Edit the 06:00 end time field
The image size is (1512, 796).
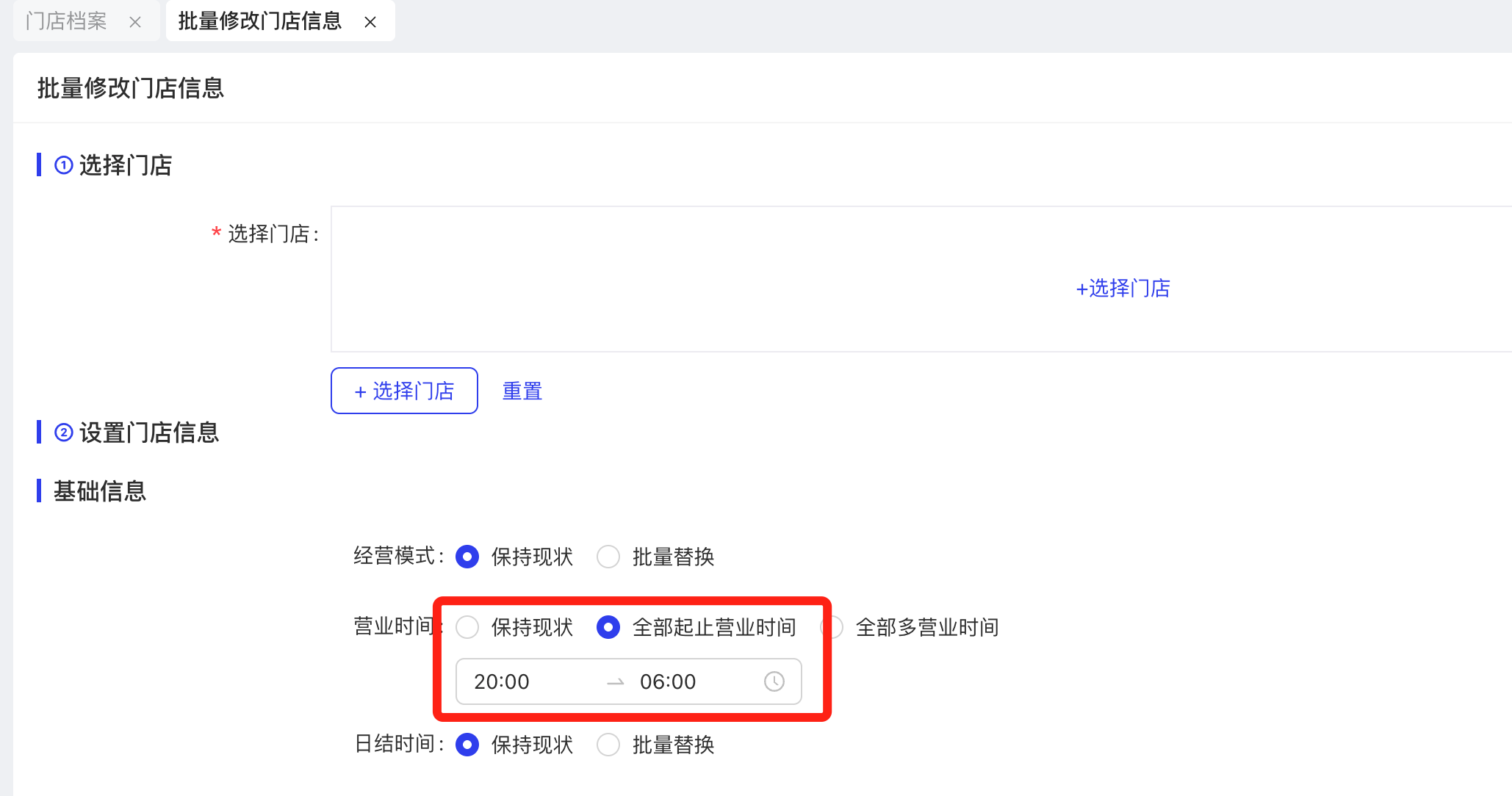pos(668,681)
